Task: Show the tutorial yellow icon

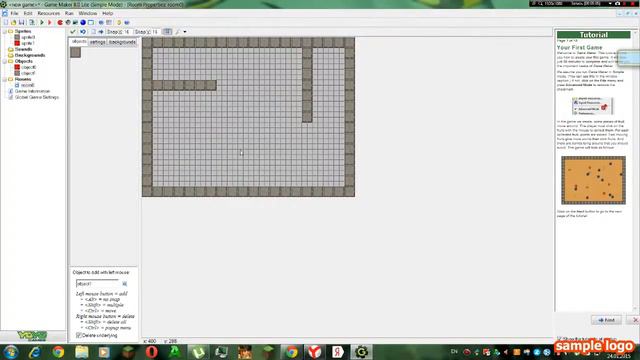Action: [119, 22]
